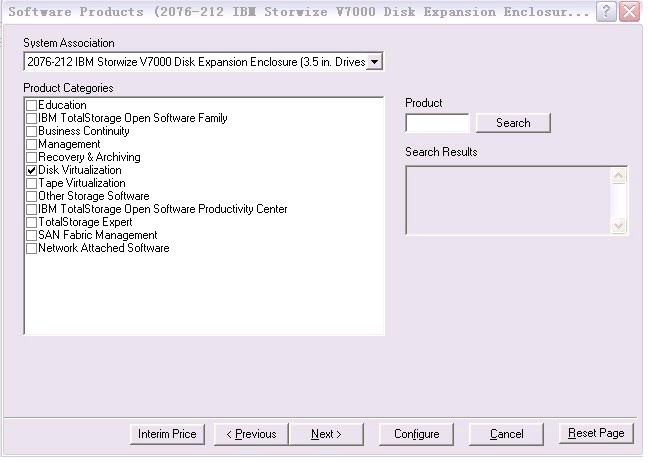The image size is (649, 462).
Task: Tick the TotalStorage Expert checkbox
Action: tap(31, 222)
